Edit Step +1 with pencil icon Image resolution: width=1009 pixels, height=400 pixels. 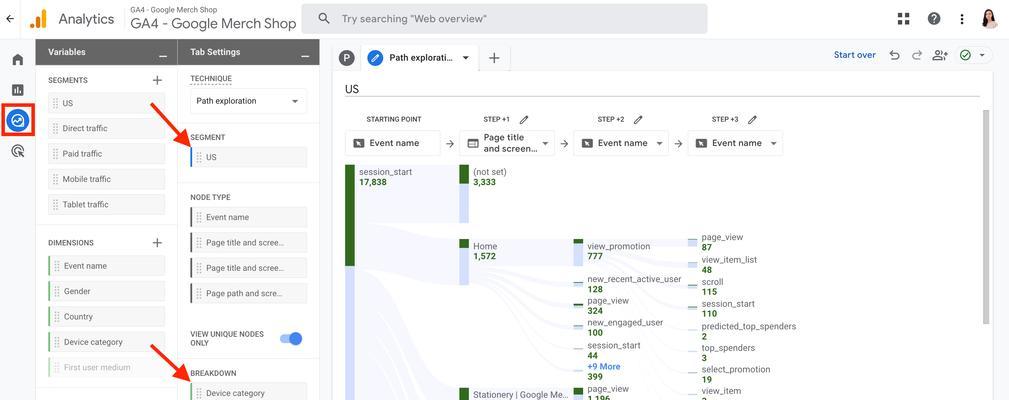click(524, 119)
